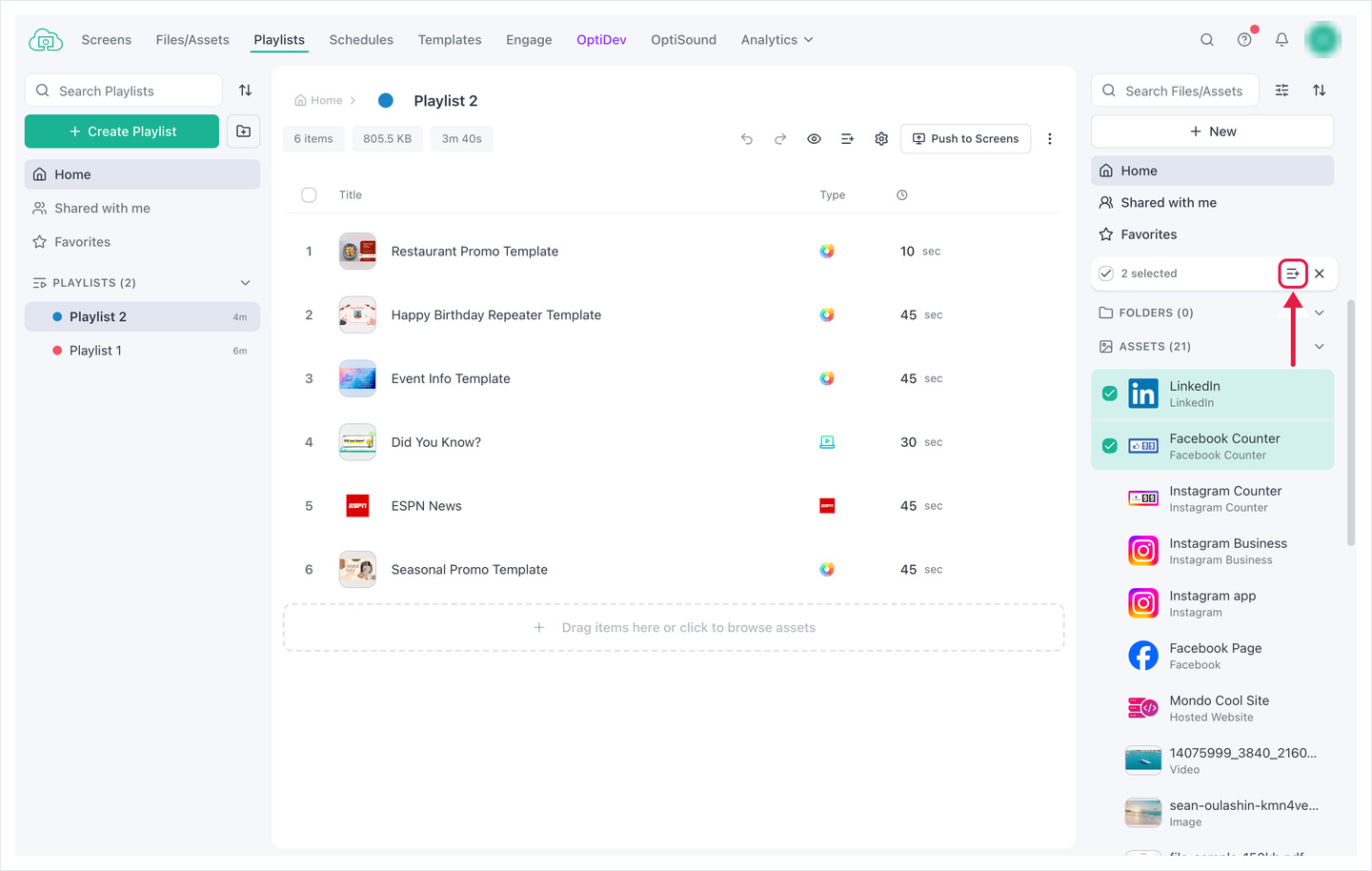
Task: Click the cloud logo icon
Action: click(x=45, y=40)
